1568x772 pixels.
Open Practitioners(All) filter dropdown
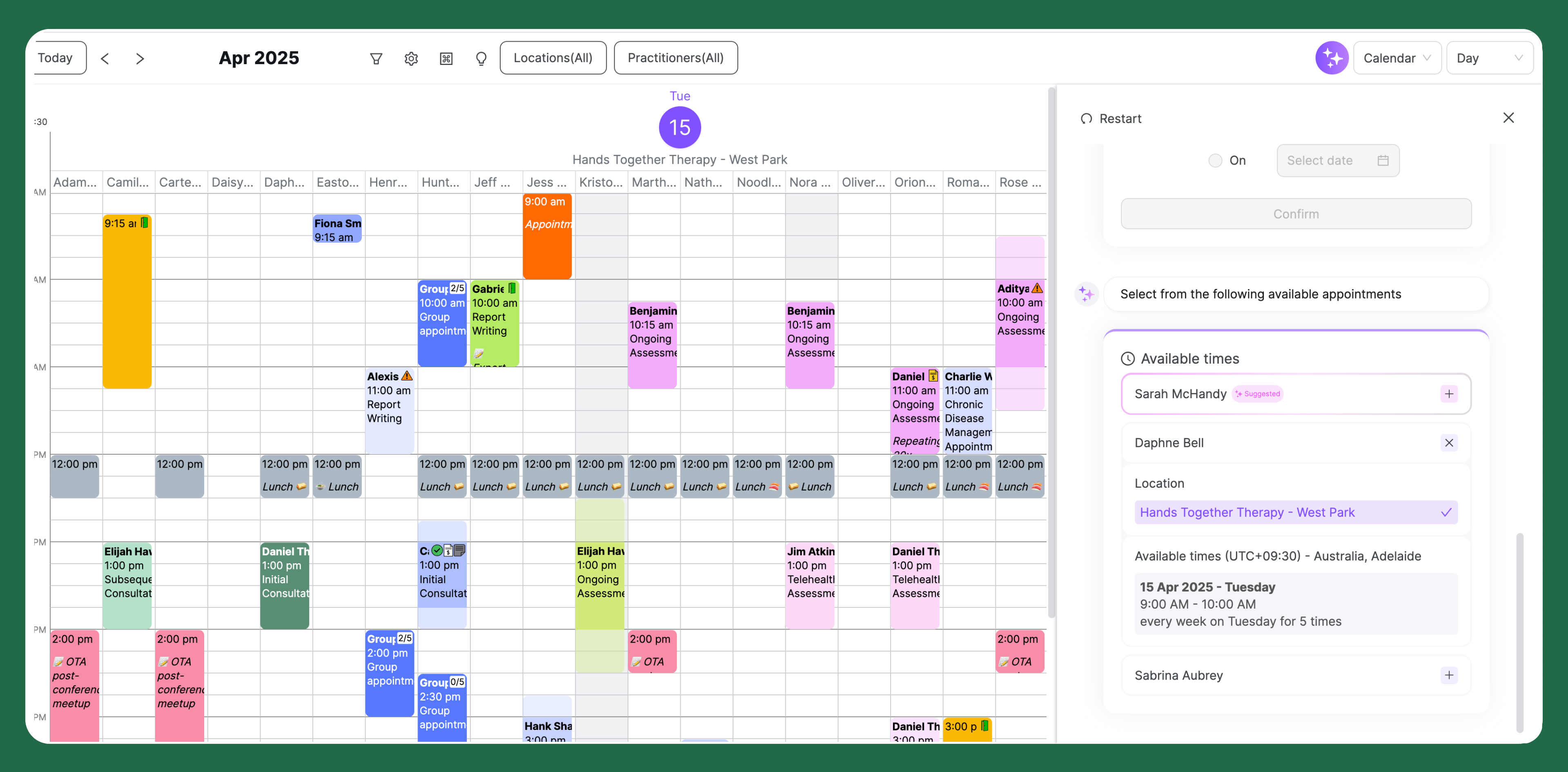(676, 58)
